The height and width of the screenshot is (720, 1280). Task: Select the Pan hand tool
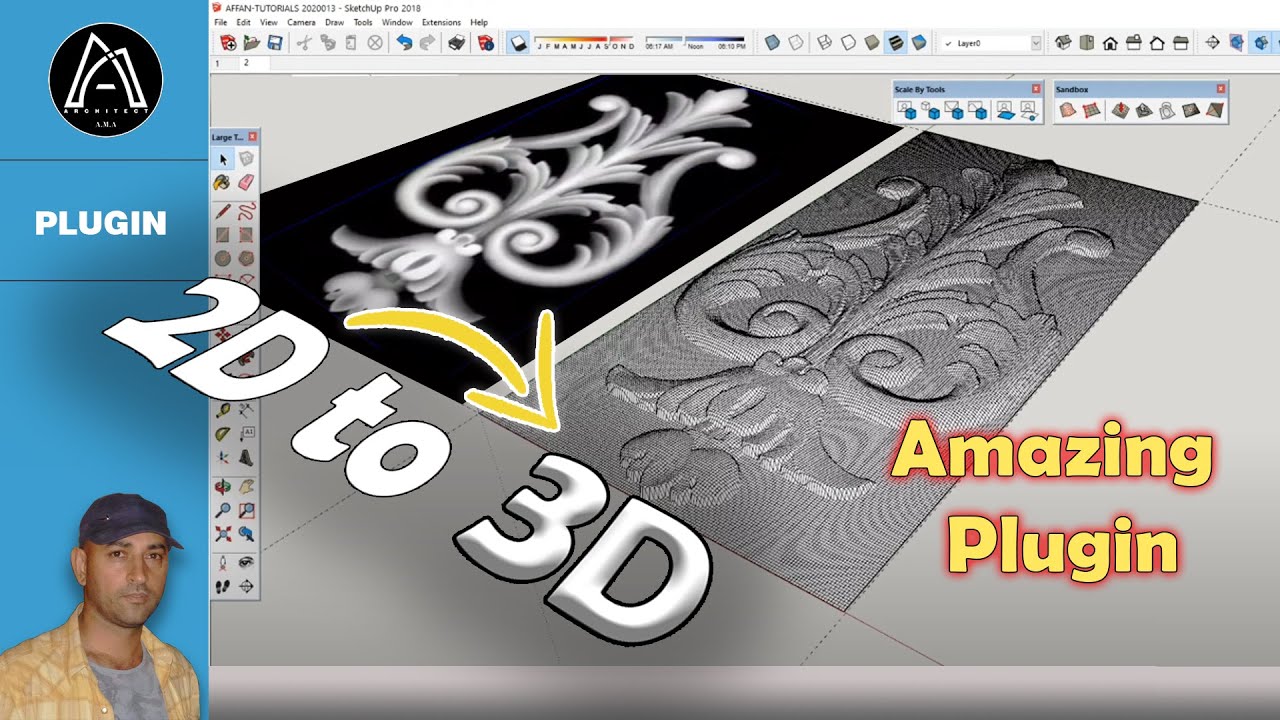pos(246,487)
